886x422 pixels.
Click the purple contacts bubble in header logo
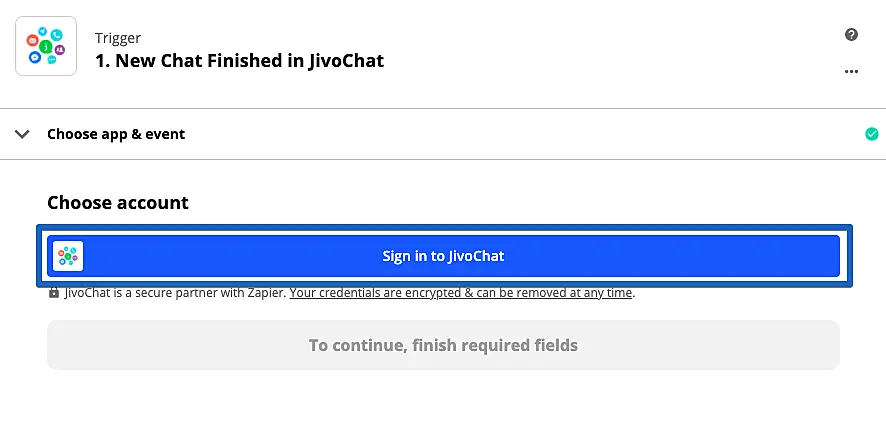pos(60,50)
